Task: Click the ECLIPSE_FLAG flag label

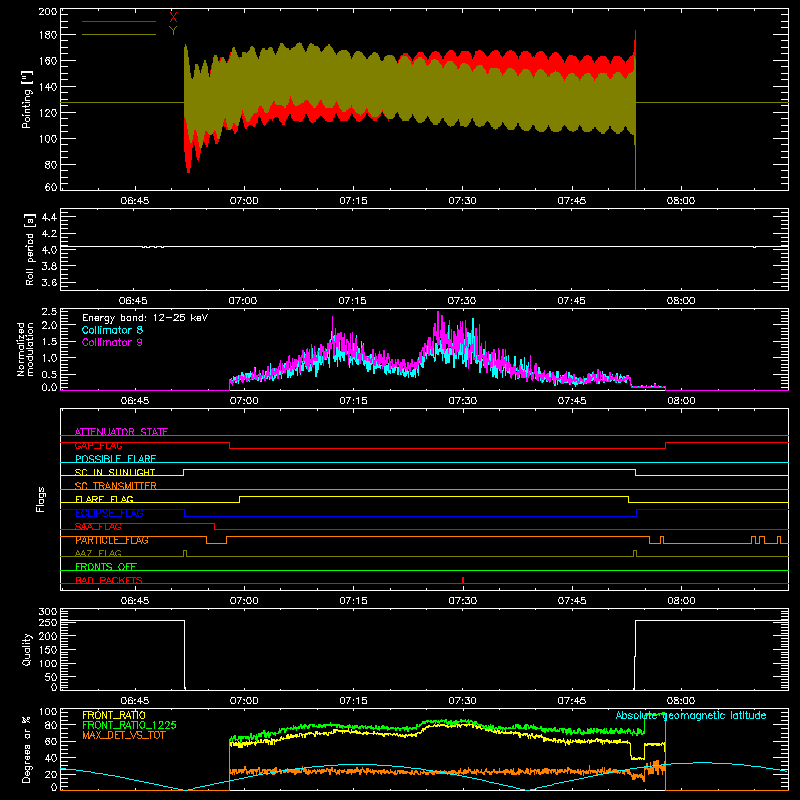Action: [109, 513]
